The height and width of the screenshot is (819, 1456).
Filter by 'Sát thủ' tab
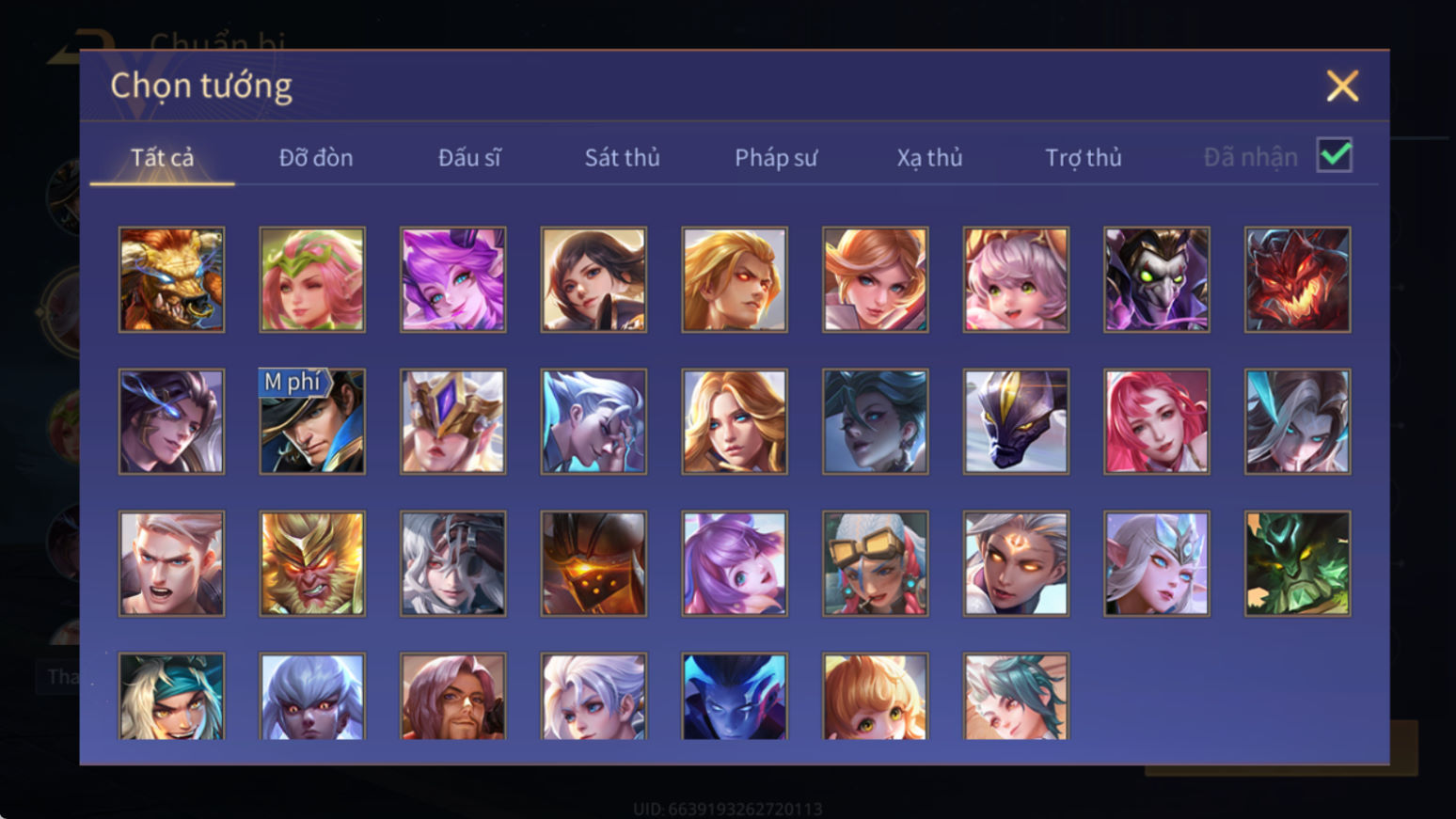tap(622, 157)
